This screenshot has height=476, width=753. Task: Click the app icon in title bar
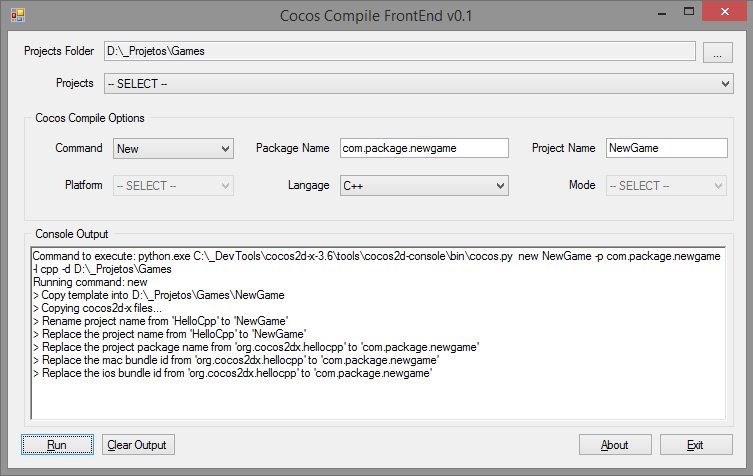18,15
